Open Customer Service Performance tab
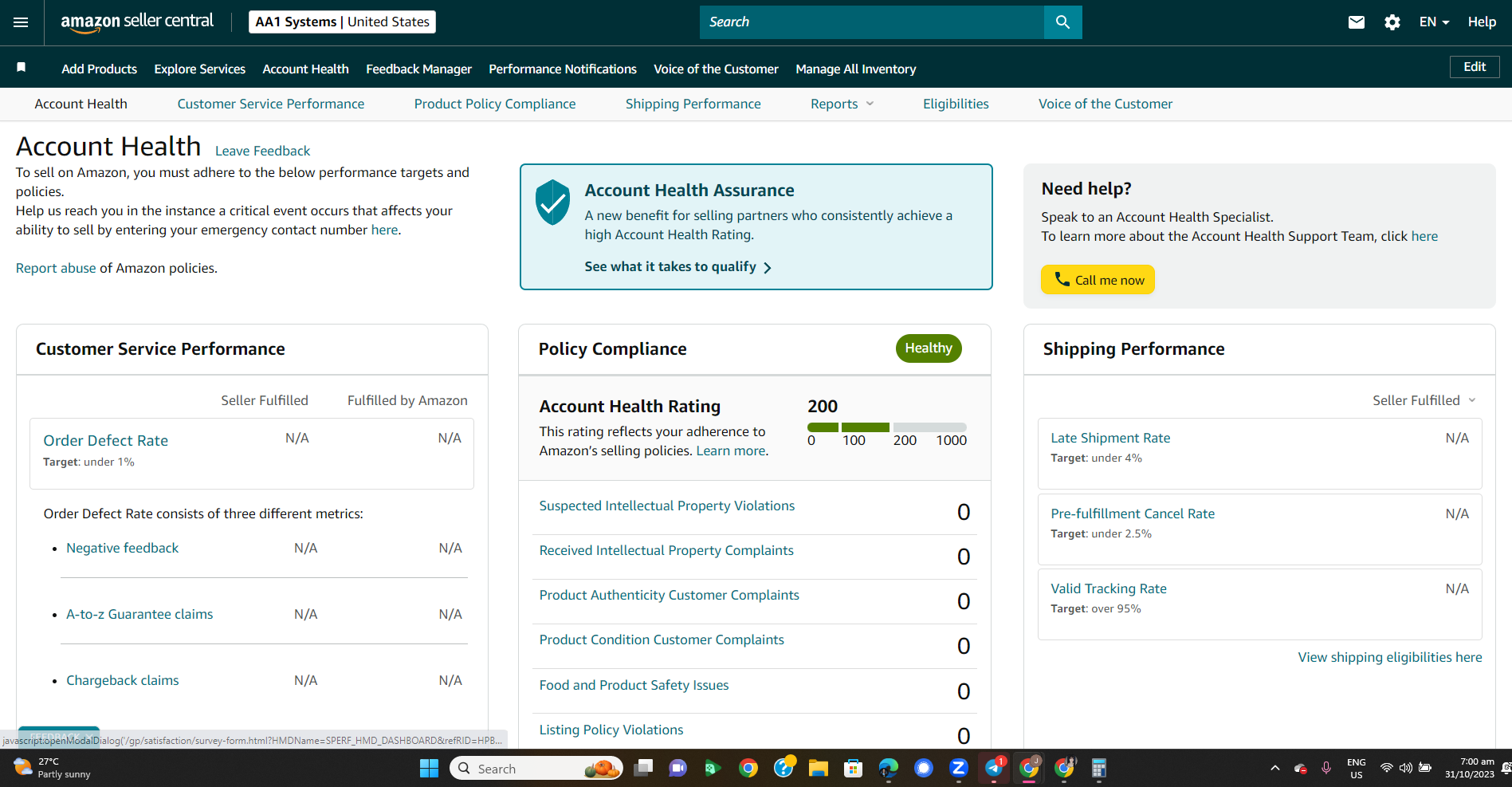The width and height of the screenshot is (1512, 787). coord(270,104)
